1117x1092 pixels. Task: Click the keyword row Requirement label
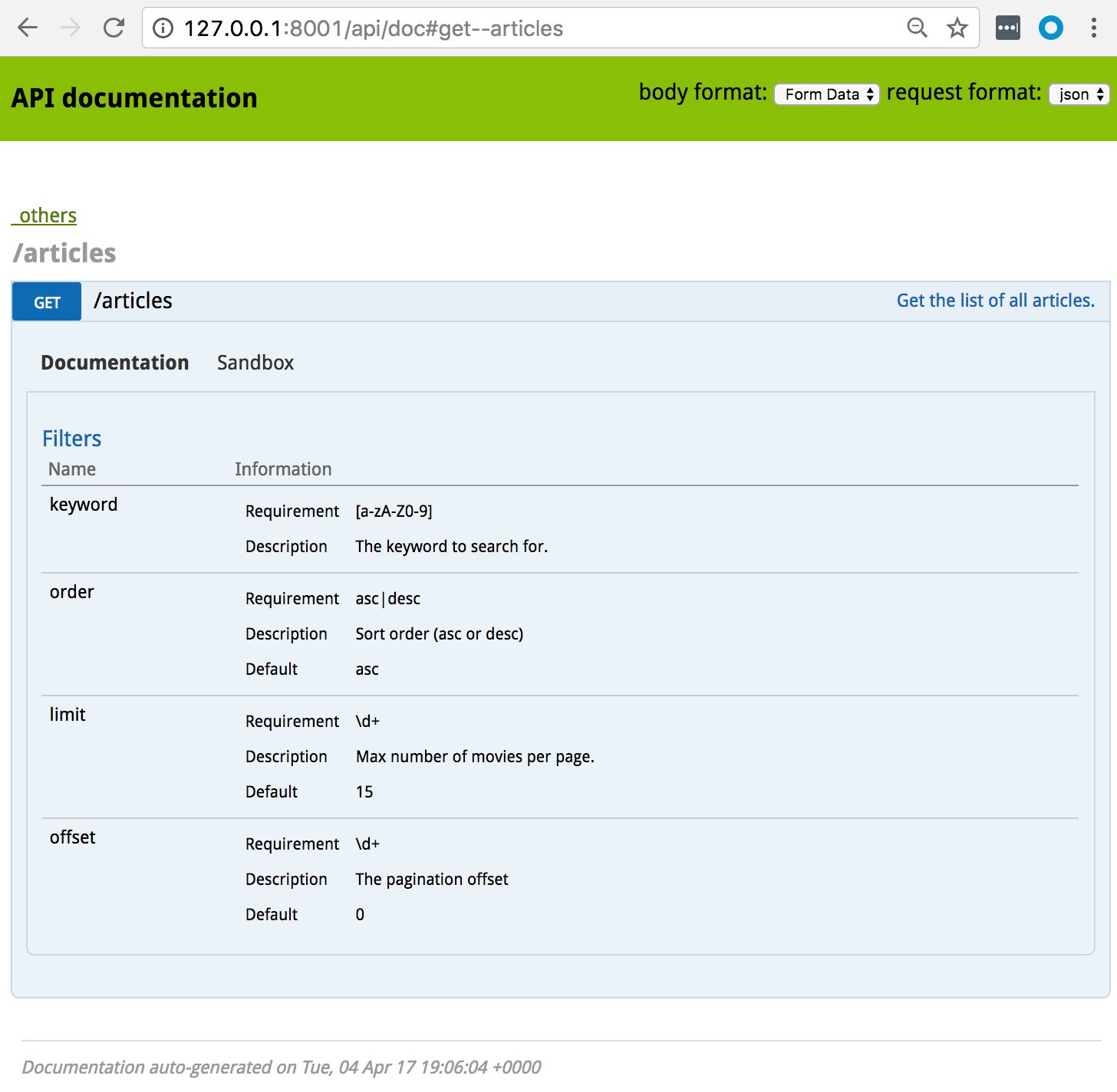[292, 511]
